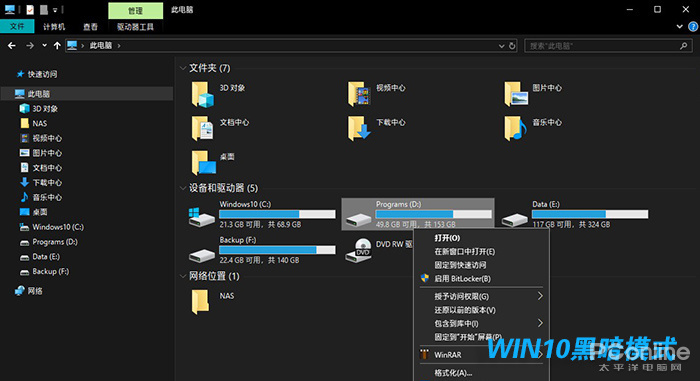Expand the ribbon with the chevron
The width and height of the screenshot is (700, 381).
679,27
